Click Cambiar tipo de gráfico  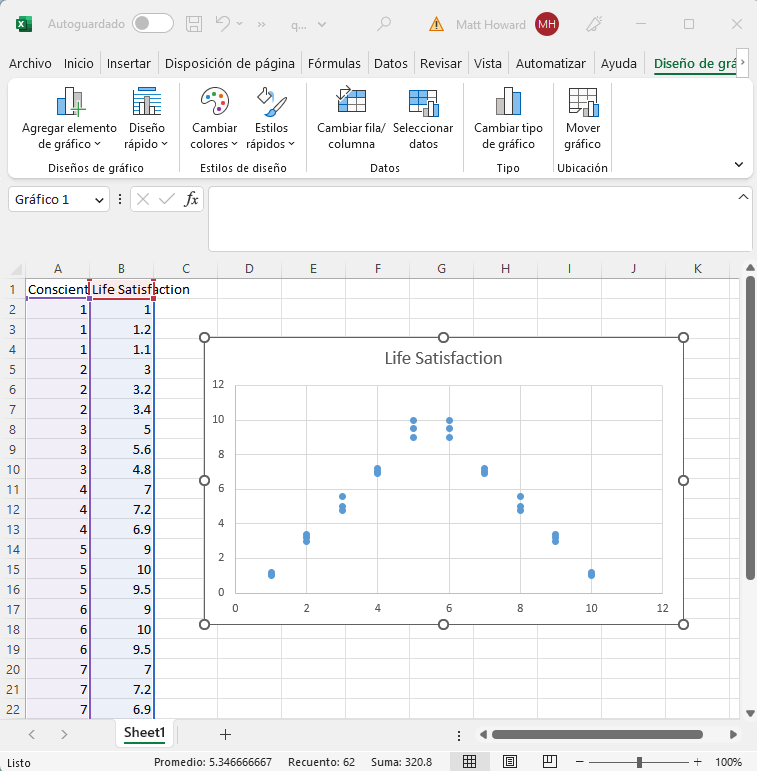coord(508,118)
